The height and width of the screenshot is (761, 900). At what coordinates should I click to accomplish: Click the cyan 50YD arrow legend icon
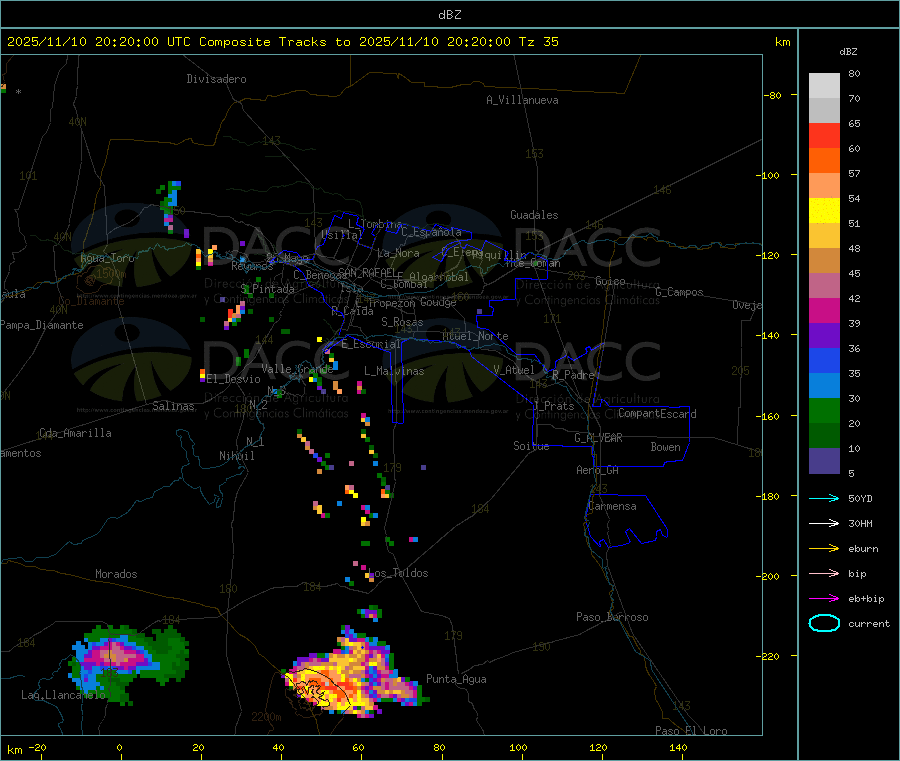(x=824, y=498)
